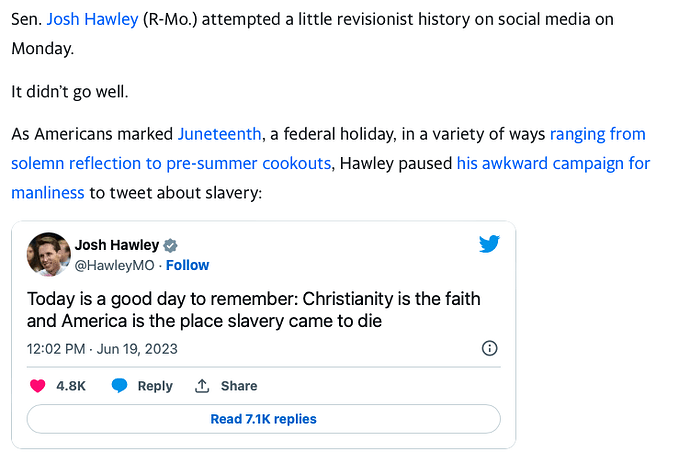Screen dimensions: 690x452
Task: Like the tweet with heart icon
Action: point(37,386)
